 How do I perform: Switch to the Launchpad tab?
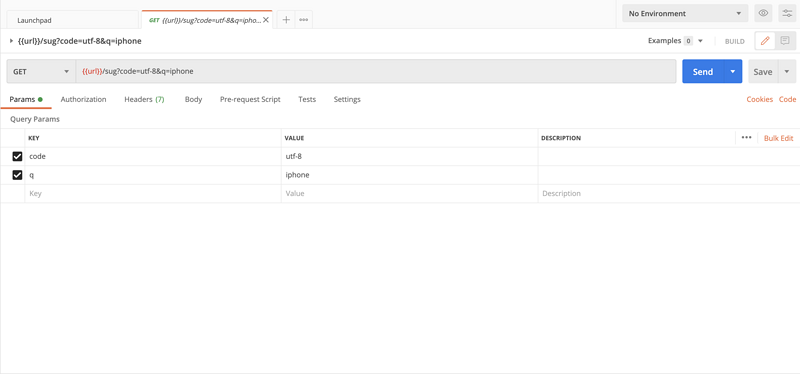[x=73, y=20]
